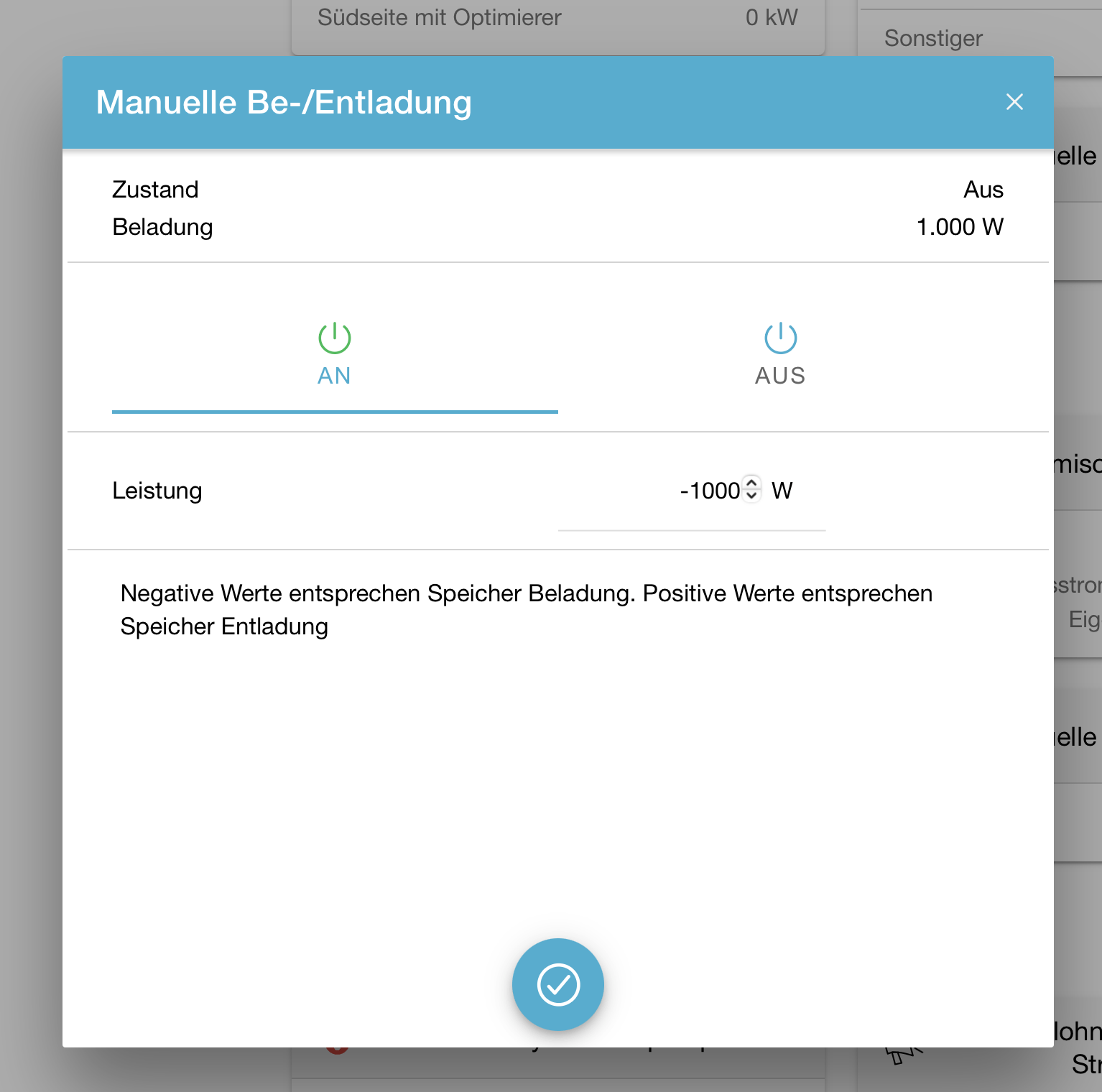1102x1092 pixels.
Task: Click the 0 kW value in background
Action: coord(772,18)
